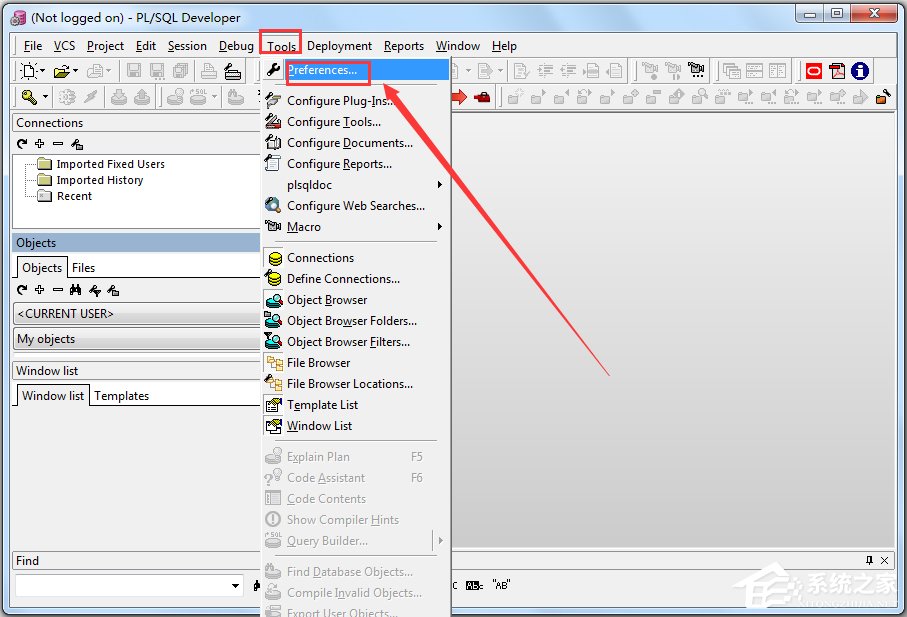Click the minus icon in Objects toolbar

pos(58,290)
